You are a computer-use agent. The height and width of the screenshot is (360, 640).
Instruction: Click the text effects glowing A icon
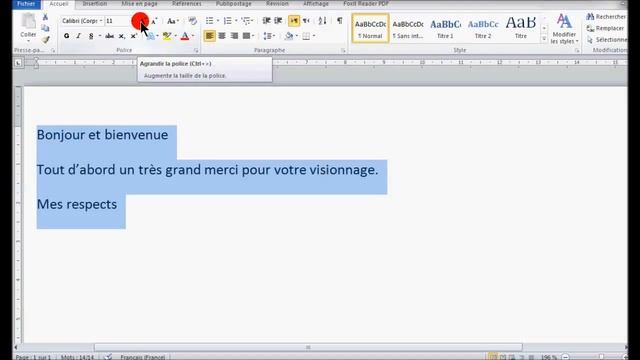click(x=151, y=36)
